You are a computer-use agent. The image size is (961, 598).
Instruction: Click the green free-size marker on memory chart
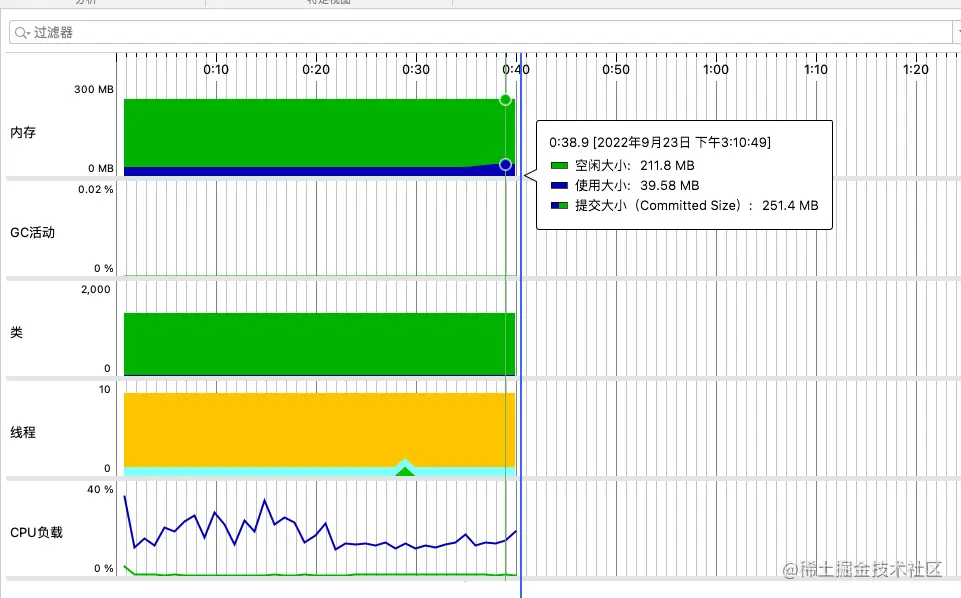pyautogui.click(x=505, y=100)
